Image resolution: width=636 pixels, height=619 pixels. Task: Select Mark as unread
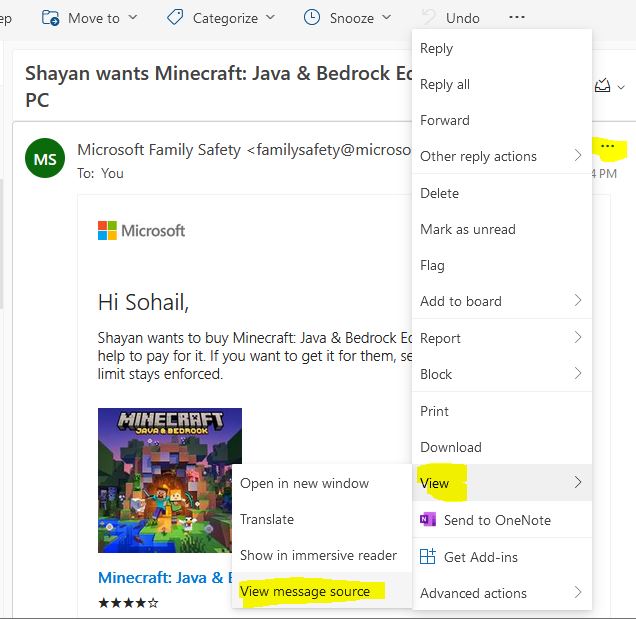(502, 229)
